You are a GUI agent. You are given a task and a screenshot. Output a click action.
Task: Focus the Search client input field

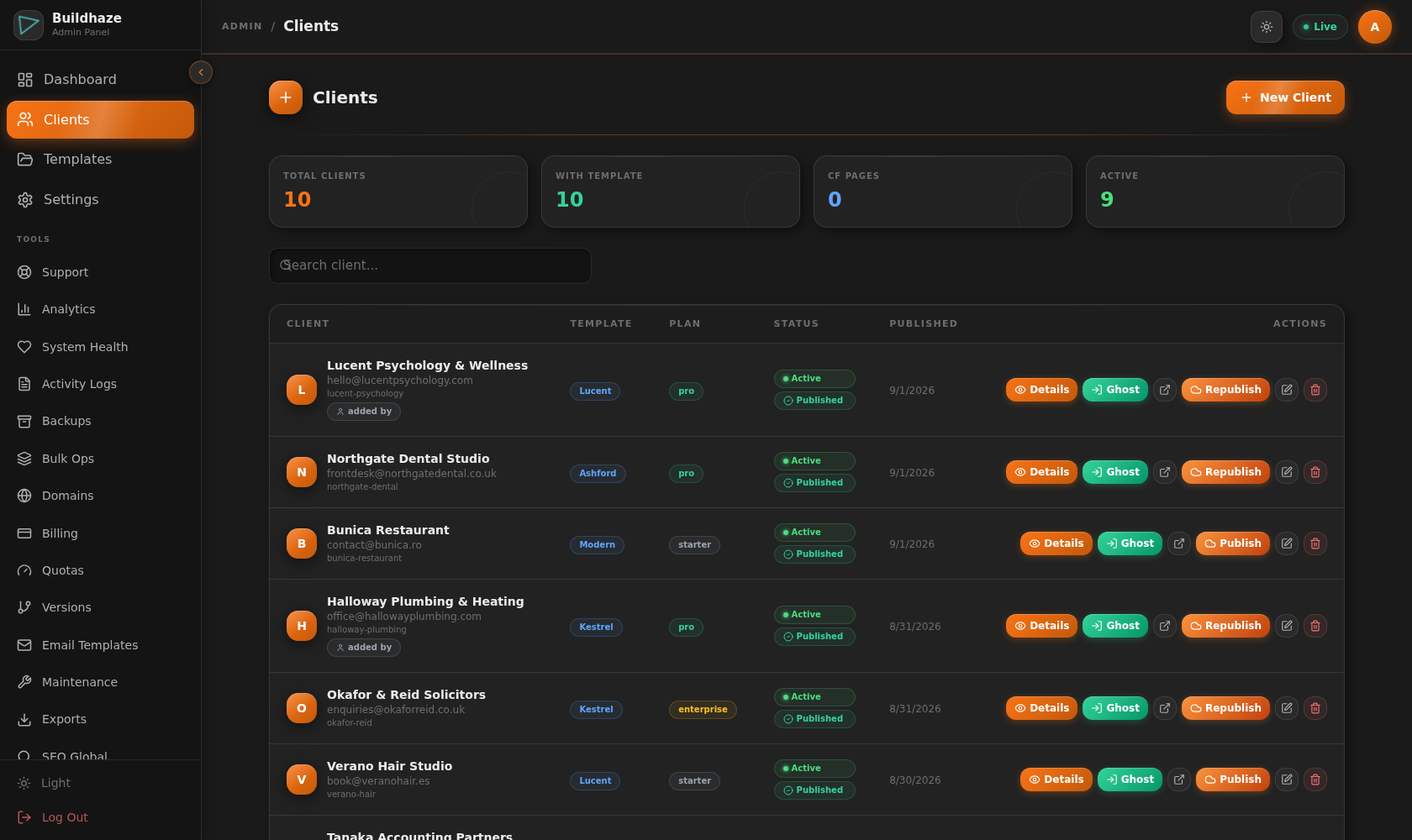pos(429,265)
